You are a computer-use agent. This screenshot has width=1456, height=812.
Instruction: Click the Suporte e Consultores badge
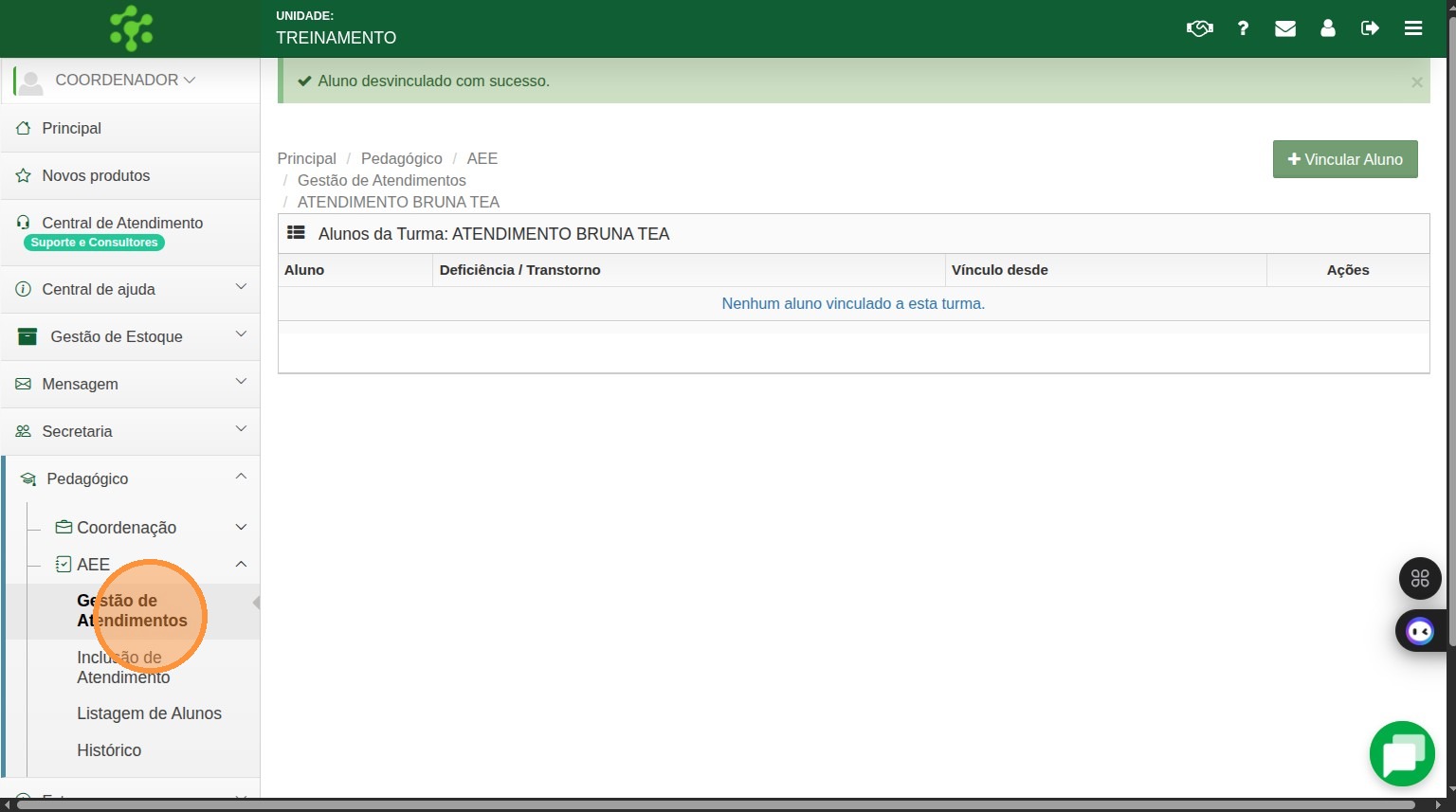(94, 243)
